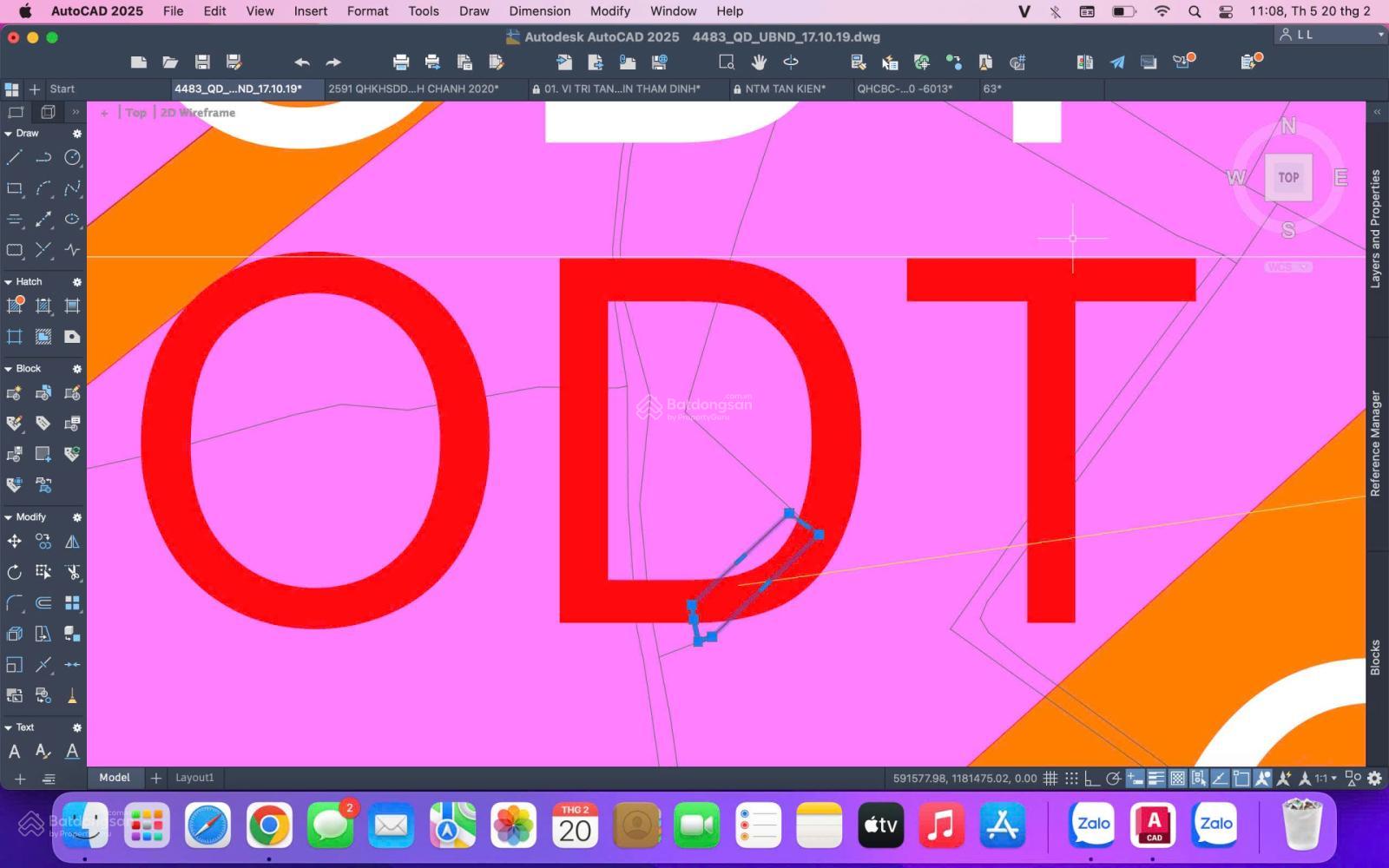1389x868 pixels.
Task: Click the 2D Wireframe visual style label
Action: [198, 113]
